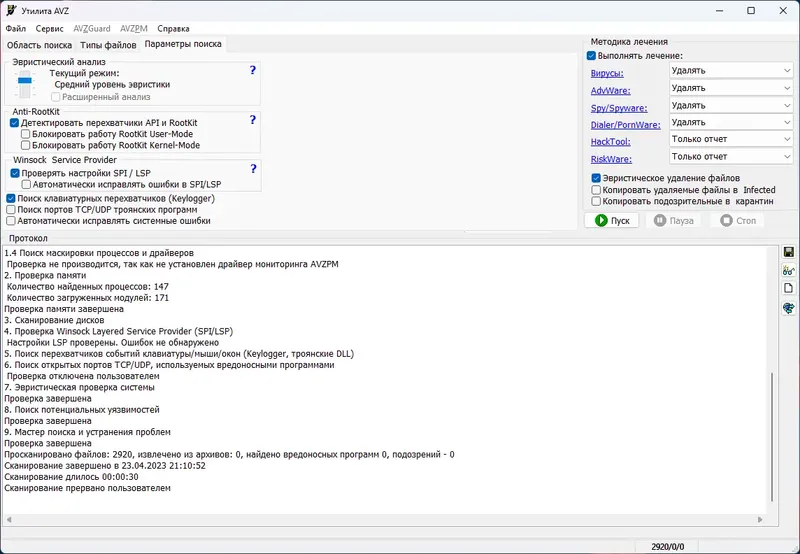This screenshot has width=800, height=554.
Task: Close the AVZ window
Action: tap(783, 11)
